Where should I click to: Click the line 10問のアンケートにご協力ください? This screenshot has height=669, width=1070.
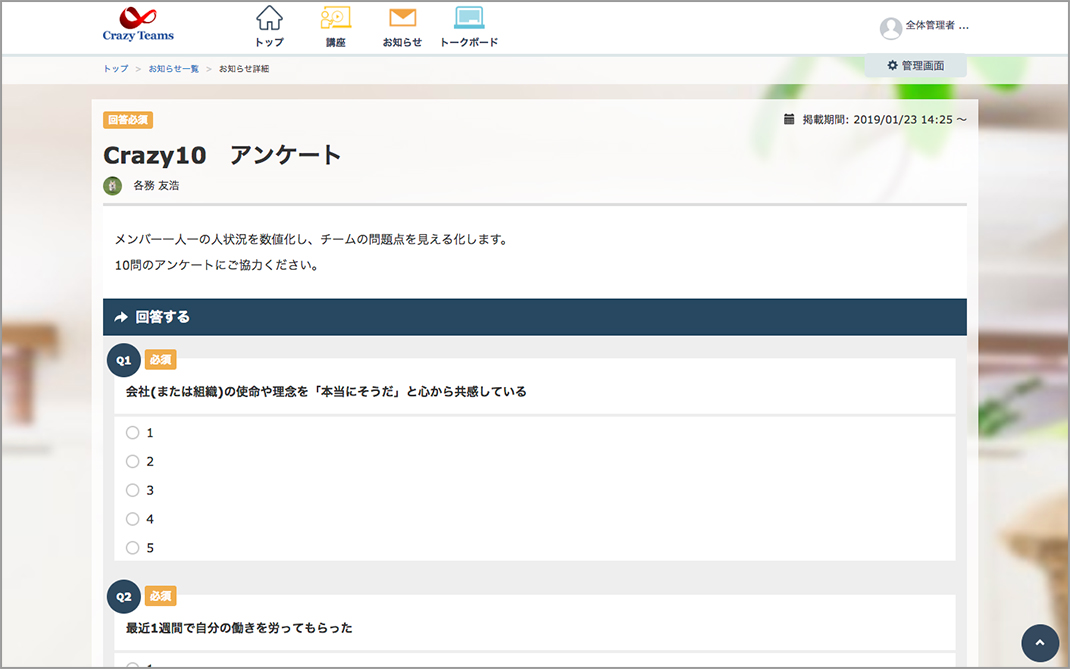pos(217,266)
